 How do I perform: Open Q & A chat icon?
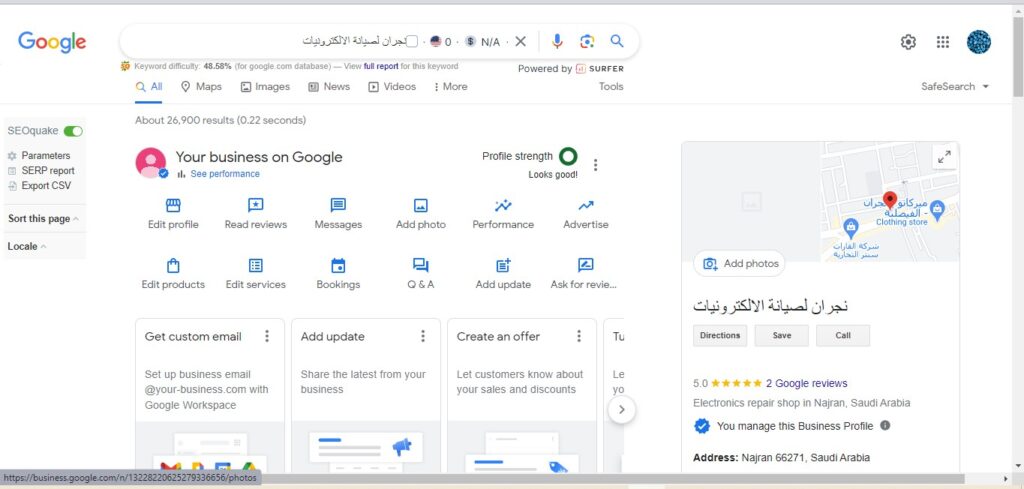(x=421, y=266)
